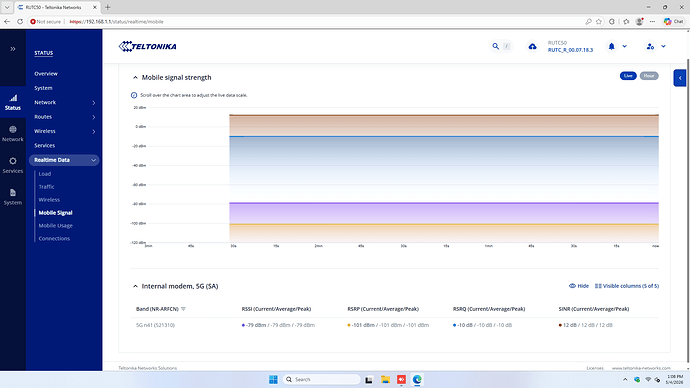Click the RSRP orange legend dot
Screen dimensions: 690x388
pos(349,325)
